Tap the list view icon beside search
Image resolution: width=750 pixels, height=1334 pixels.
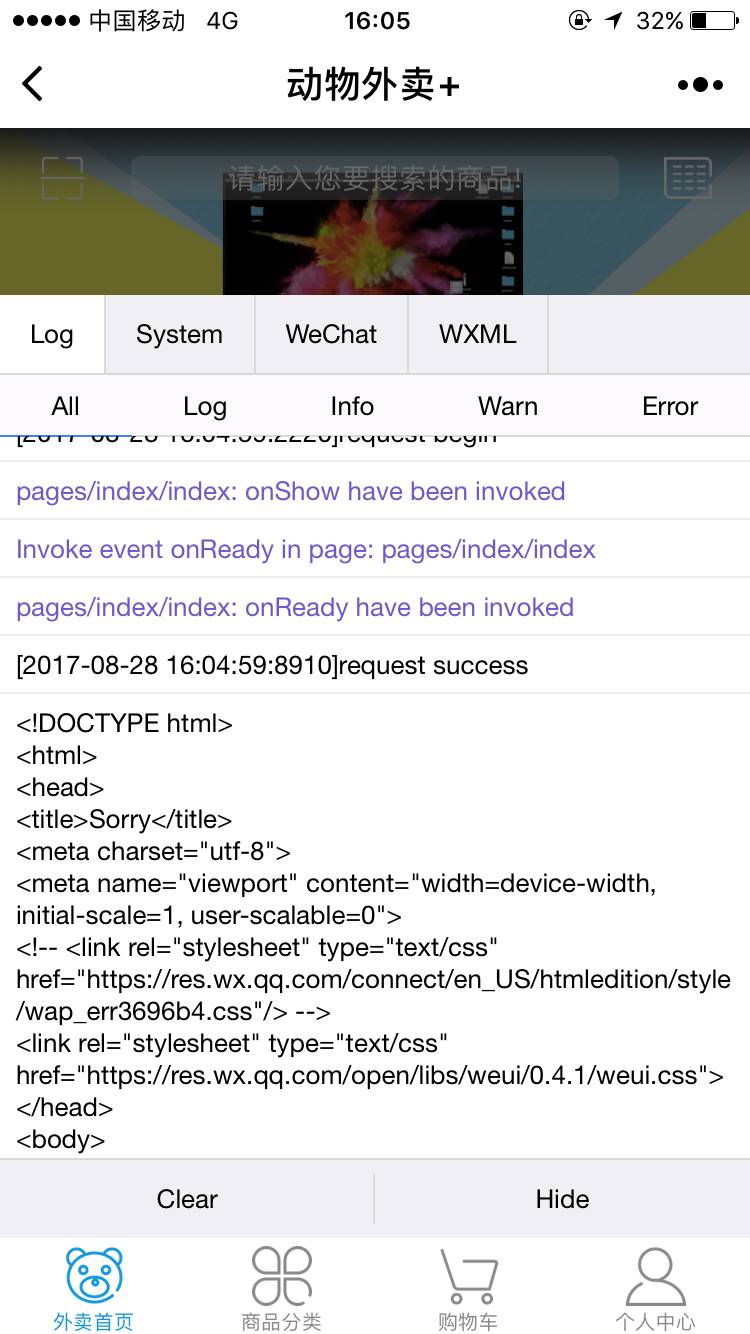click(x=688, y=178)
